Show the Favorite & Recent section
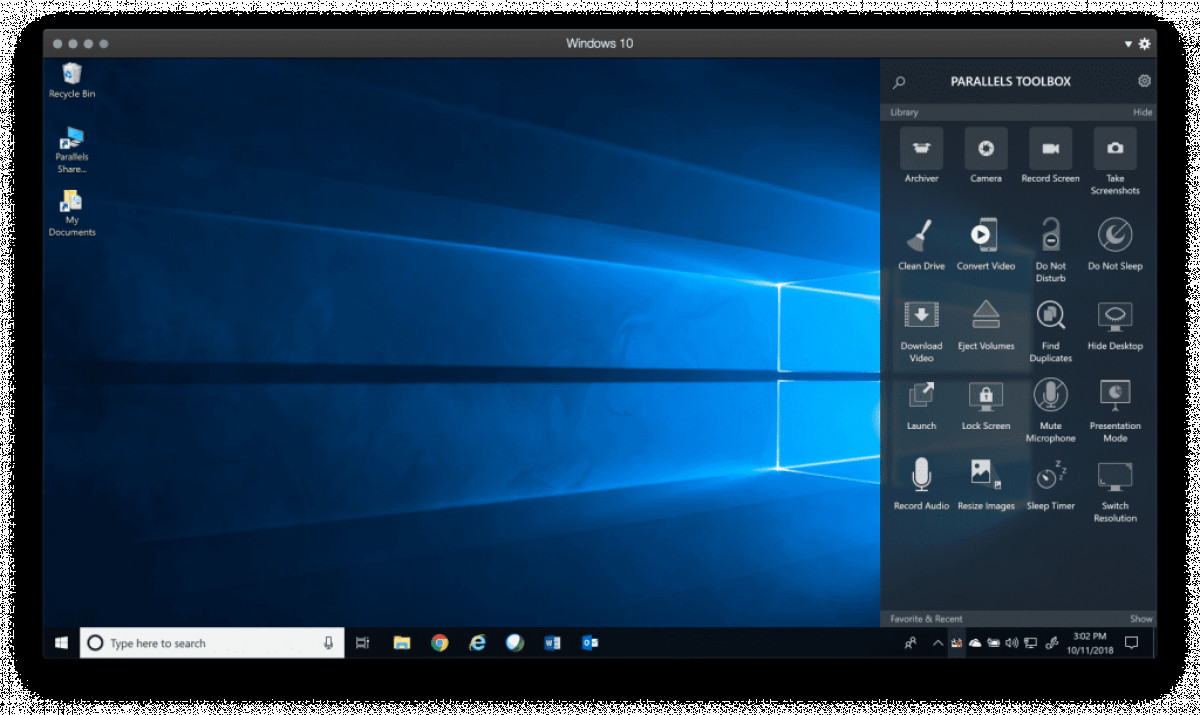The image size is (1200, 715). pyautogui.click(x=1141, y=619)
